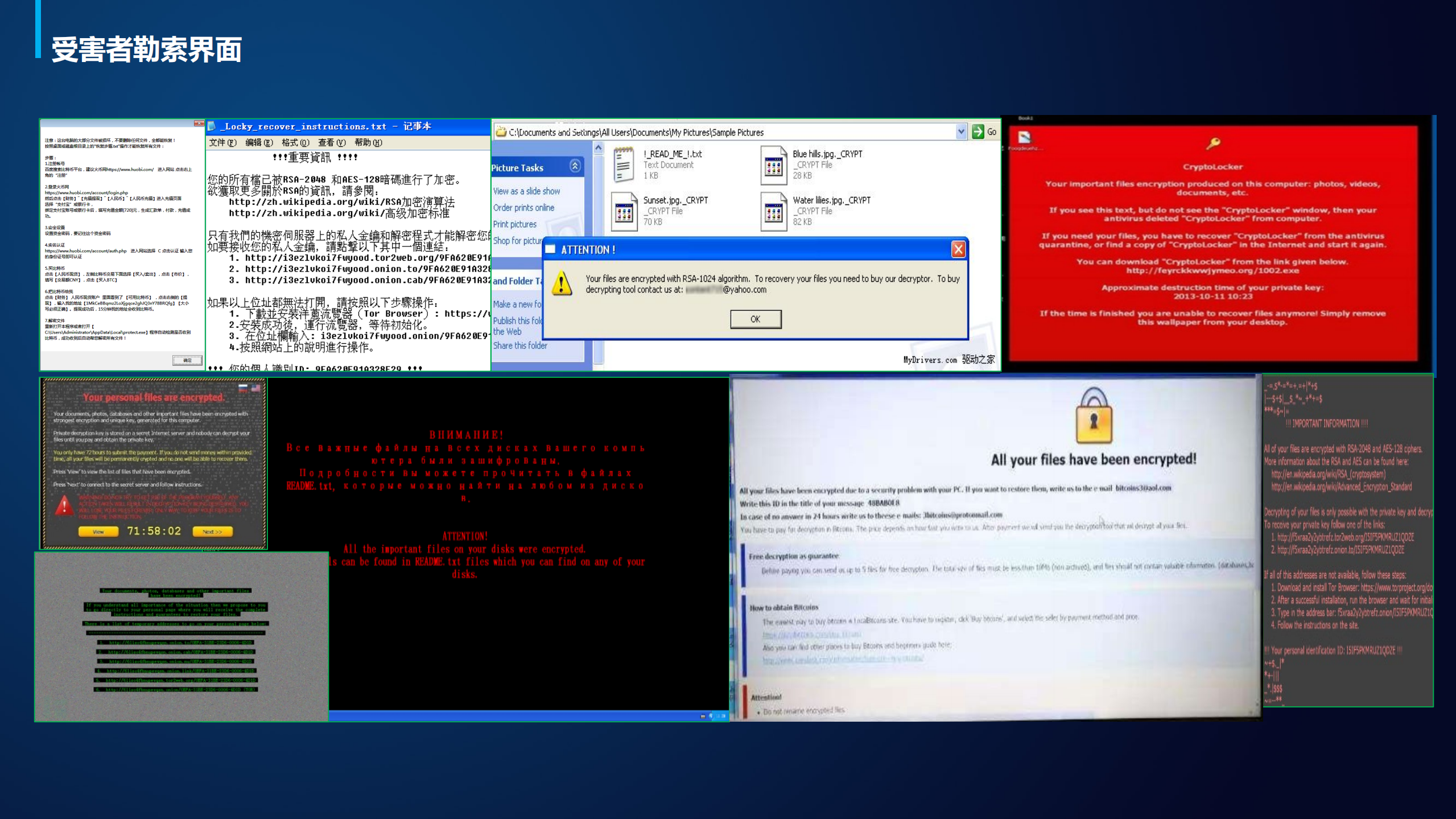Expand the address bar dropdown arrow

[961, 132]
